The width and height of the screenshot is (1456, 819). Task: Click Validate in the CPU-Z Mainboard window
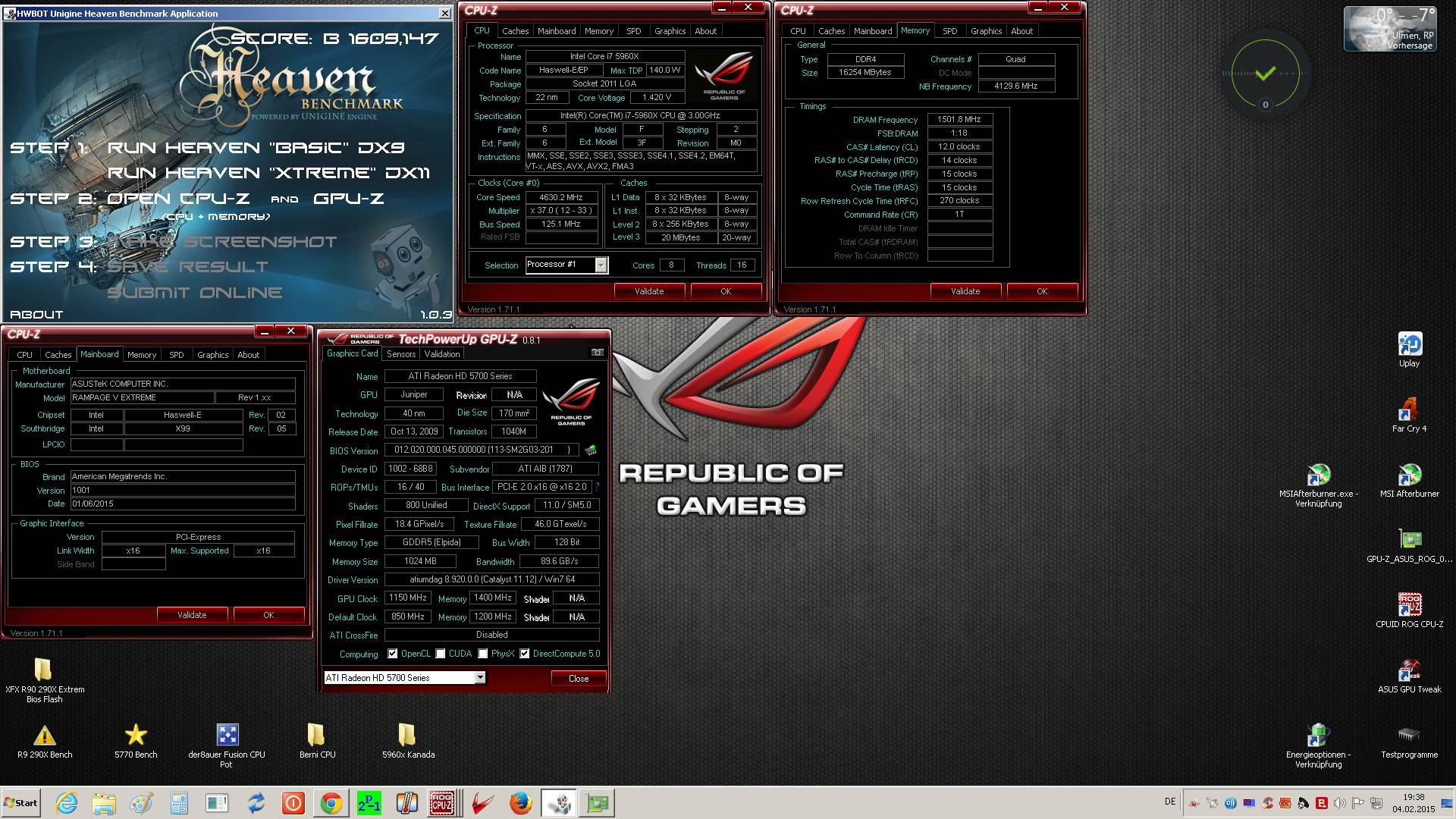tap(192, 615)
